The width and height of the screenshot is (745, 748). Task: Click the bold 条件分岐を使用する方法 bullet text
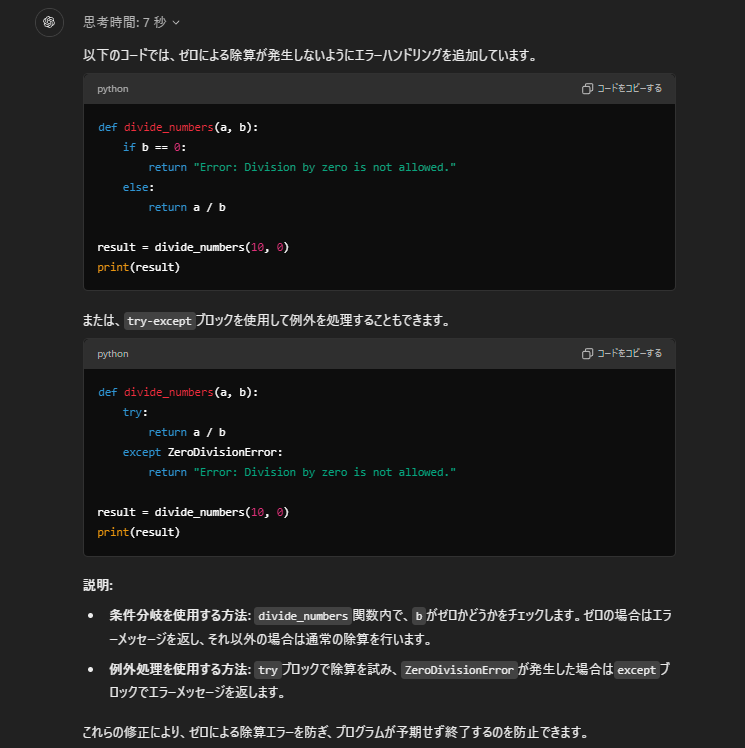179,616
